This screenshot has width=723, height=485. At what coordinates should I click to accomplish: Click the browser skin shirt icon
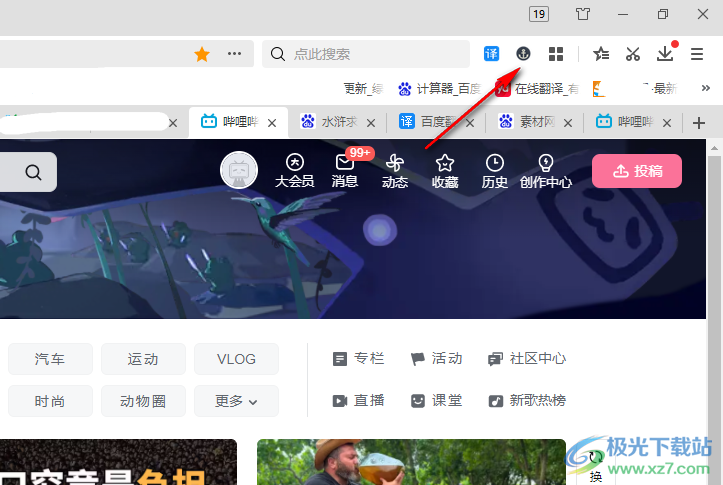582,14
